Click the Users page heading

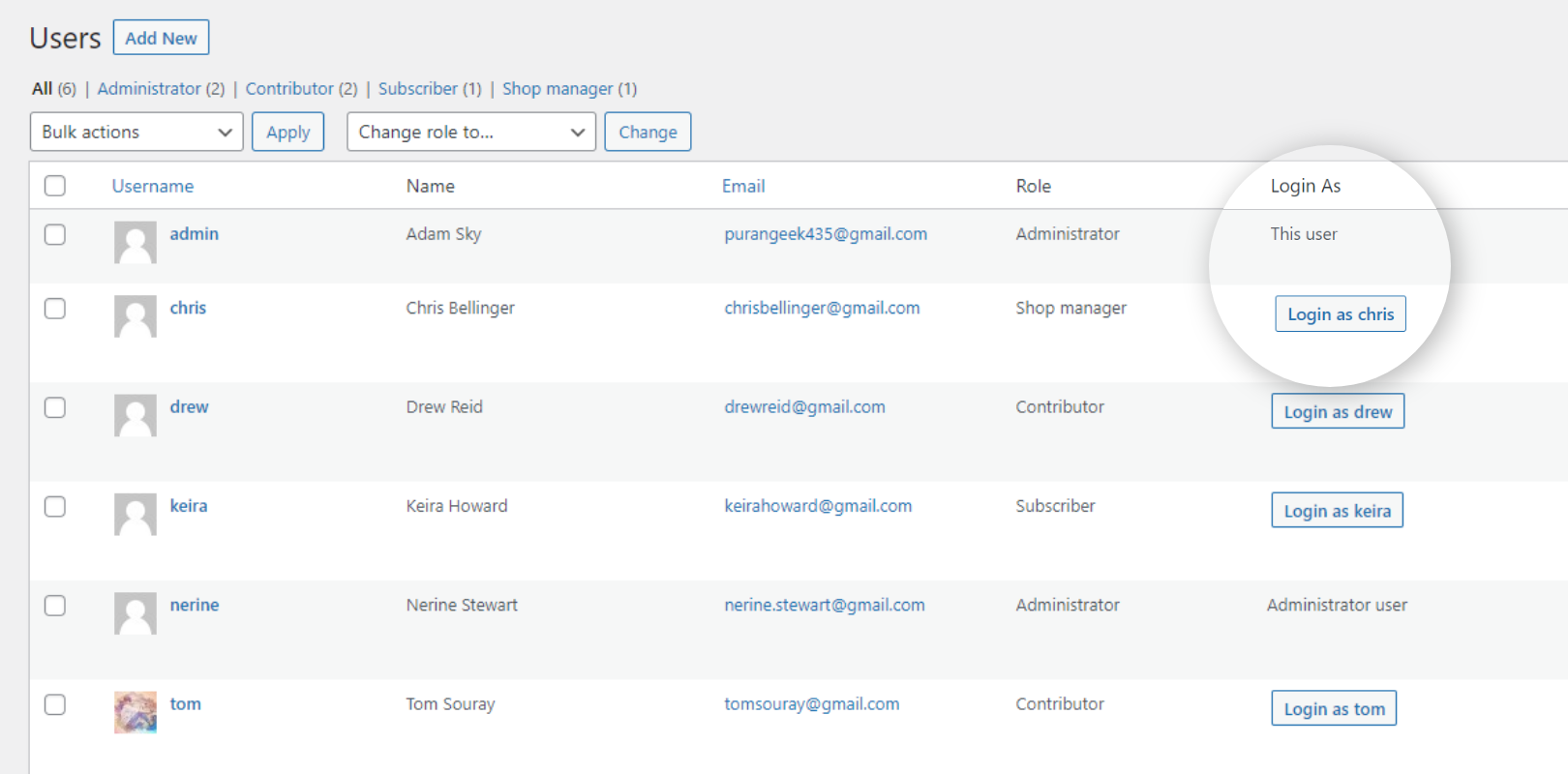(x=65, y=38)
